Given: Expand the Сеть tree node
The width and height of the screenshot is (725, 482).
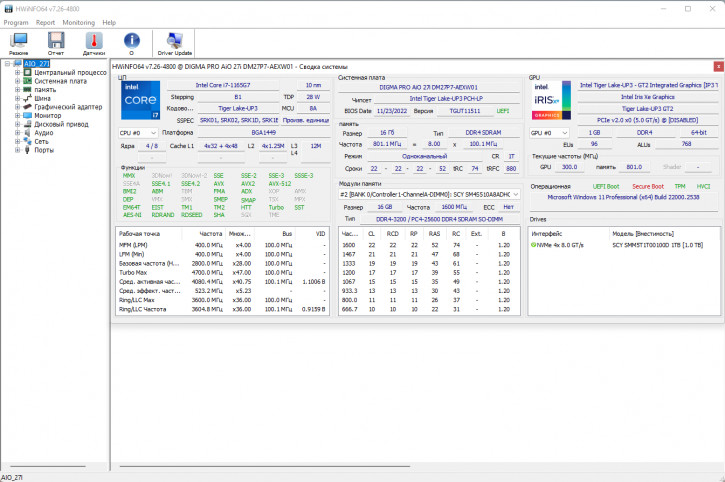Looking at the screenshot, I should [18, 141].
